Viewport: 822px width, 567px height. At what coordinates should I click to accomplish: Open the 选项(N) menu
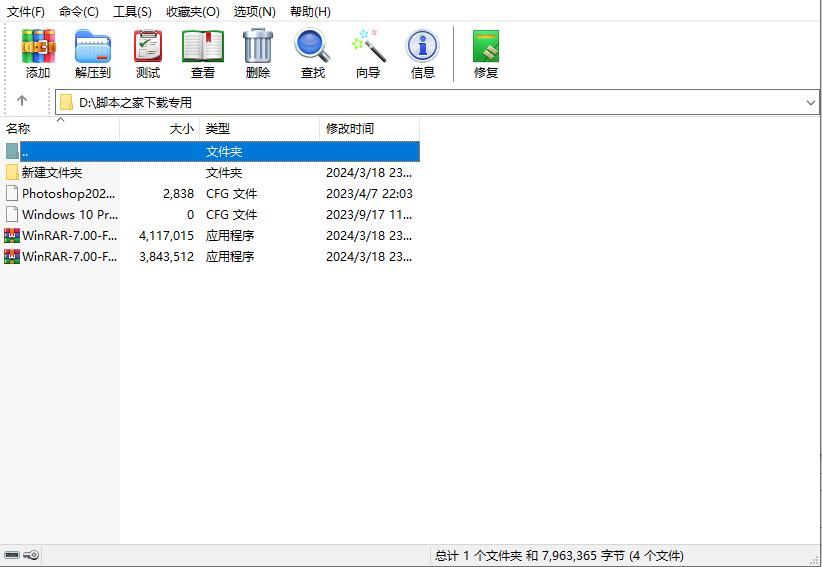(255, 12)
